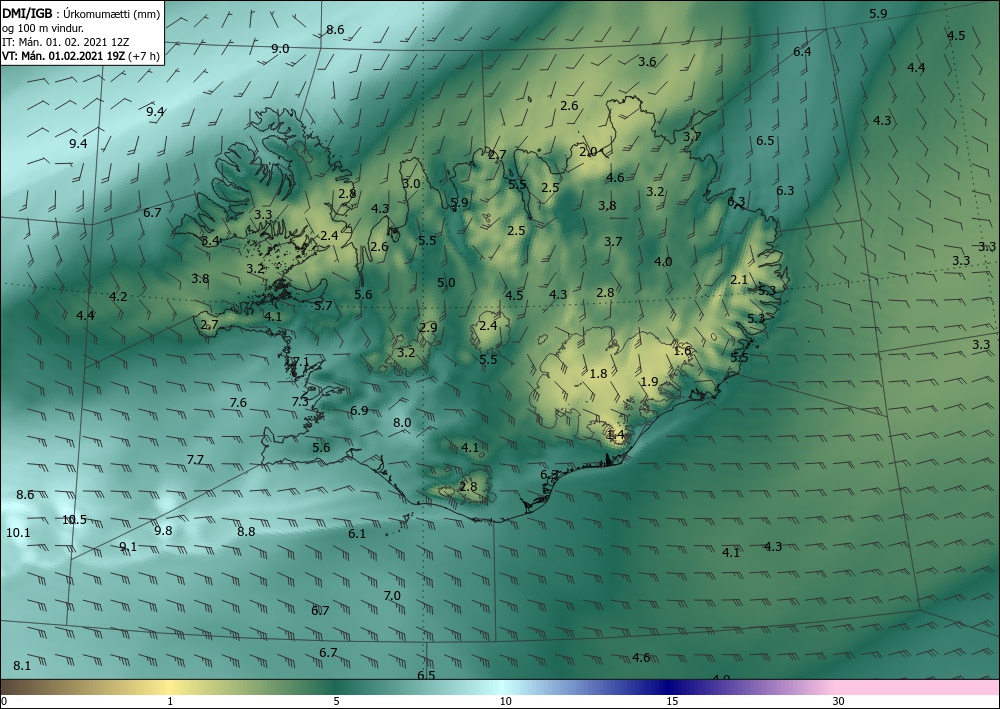Click the map value '7.0'

click(x=392, y=596)
